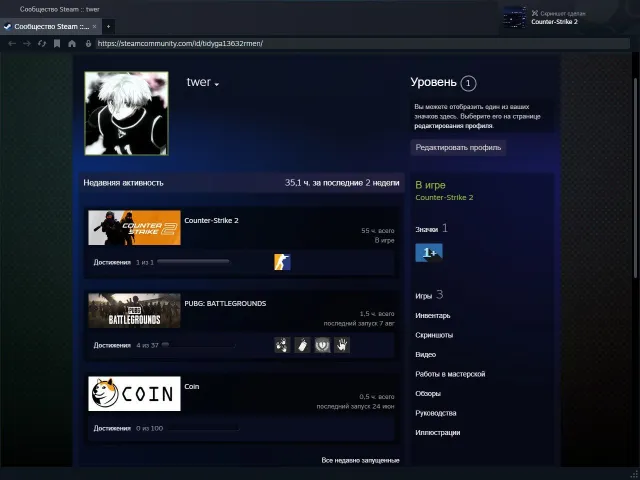Open the Скриншоты link
This screenshot has width=640, height=480.
[x=434, y=335]
